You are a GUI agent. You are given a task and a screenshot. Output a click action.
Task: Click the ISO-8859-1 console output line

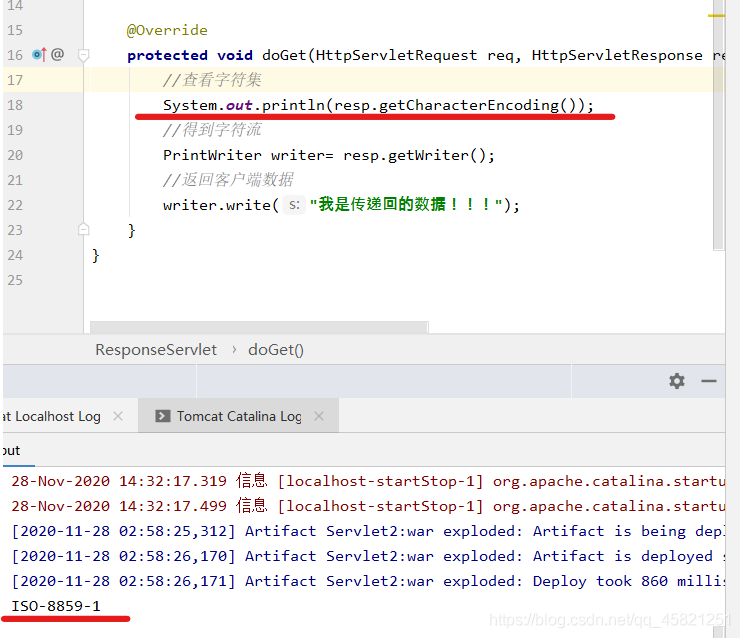(56, 606)
